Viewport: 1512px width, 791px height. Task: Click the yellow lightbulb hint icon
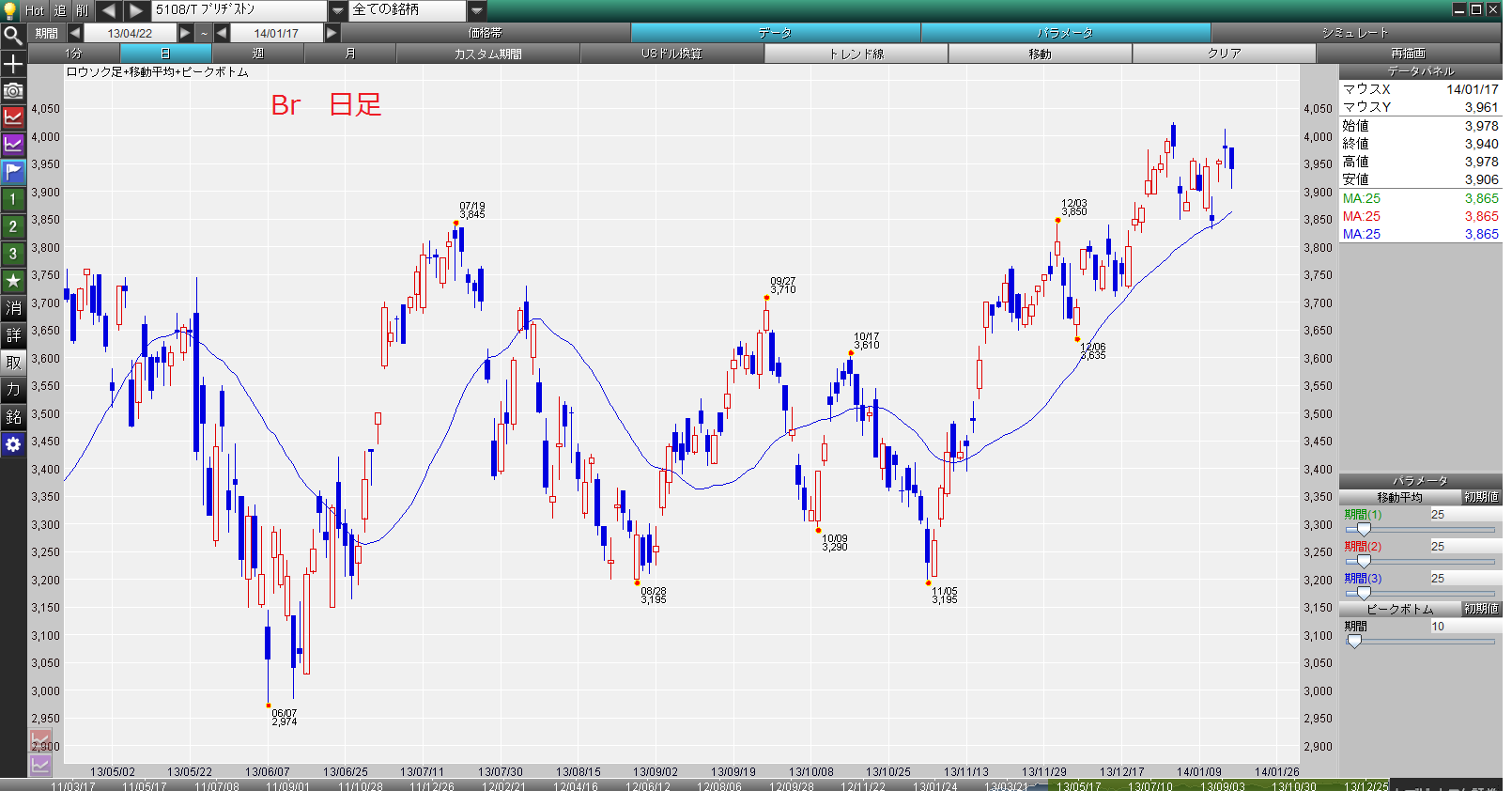pos(10,10)
